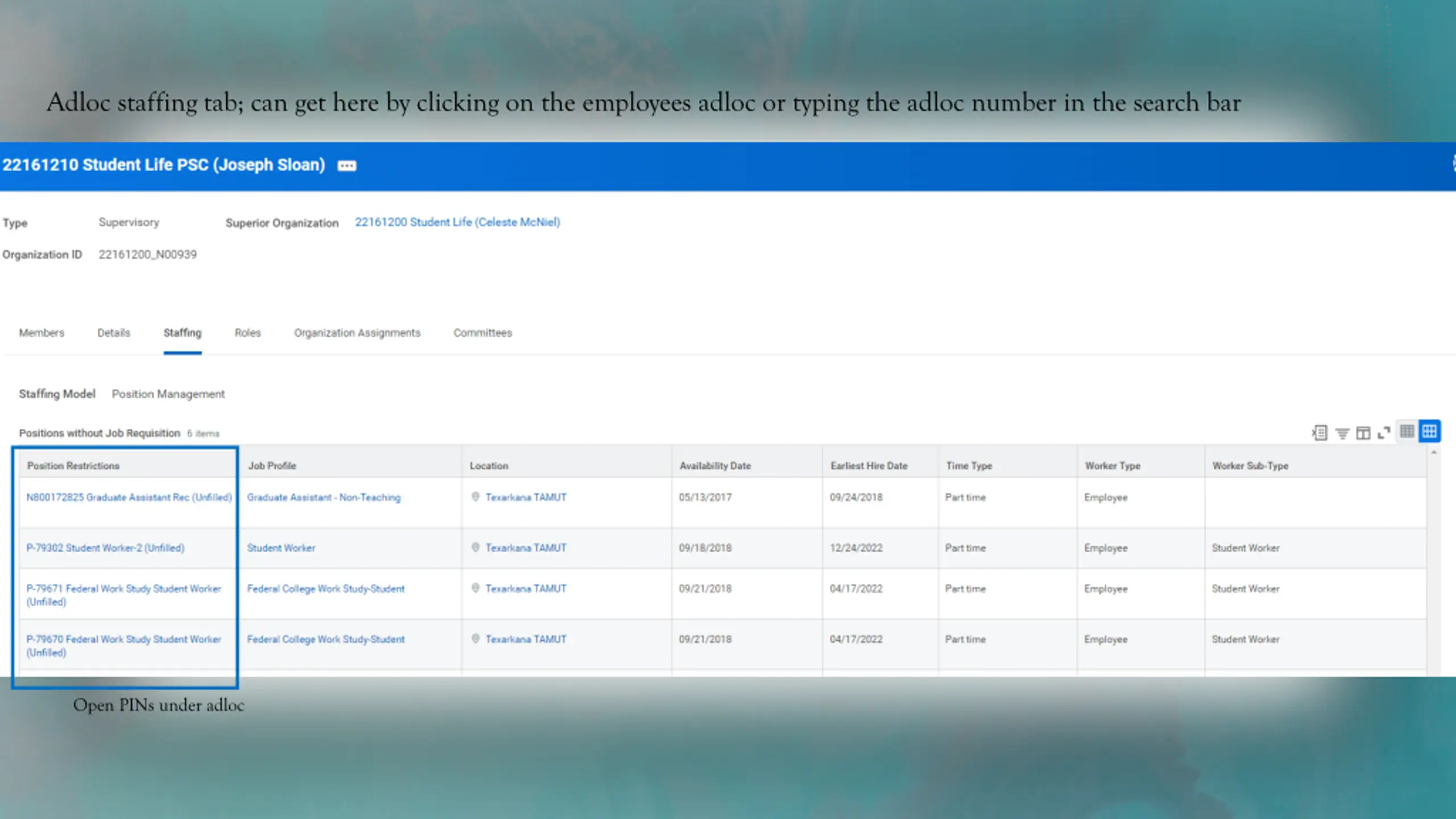Open N800172825 Graduate Assistant Rec position
The height and width of the screenshot is (819, 1456).
point(129,497)
